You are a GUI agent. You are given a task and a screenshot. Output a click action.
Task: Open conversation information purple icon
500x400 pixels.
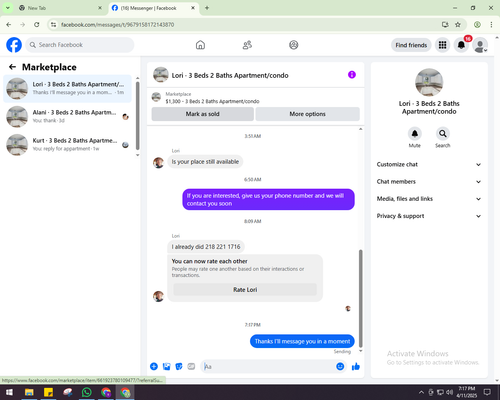point(352,75)
